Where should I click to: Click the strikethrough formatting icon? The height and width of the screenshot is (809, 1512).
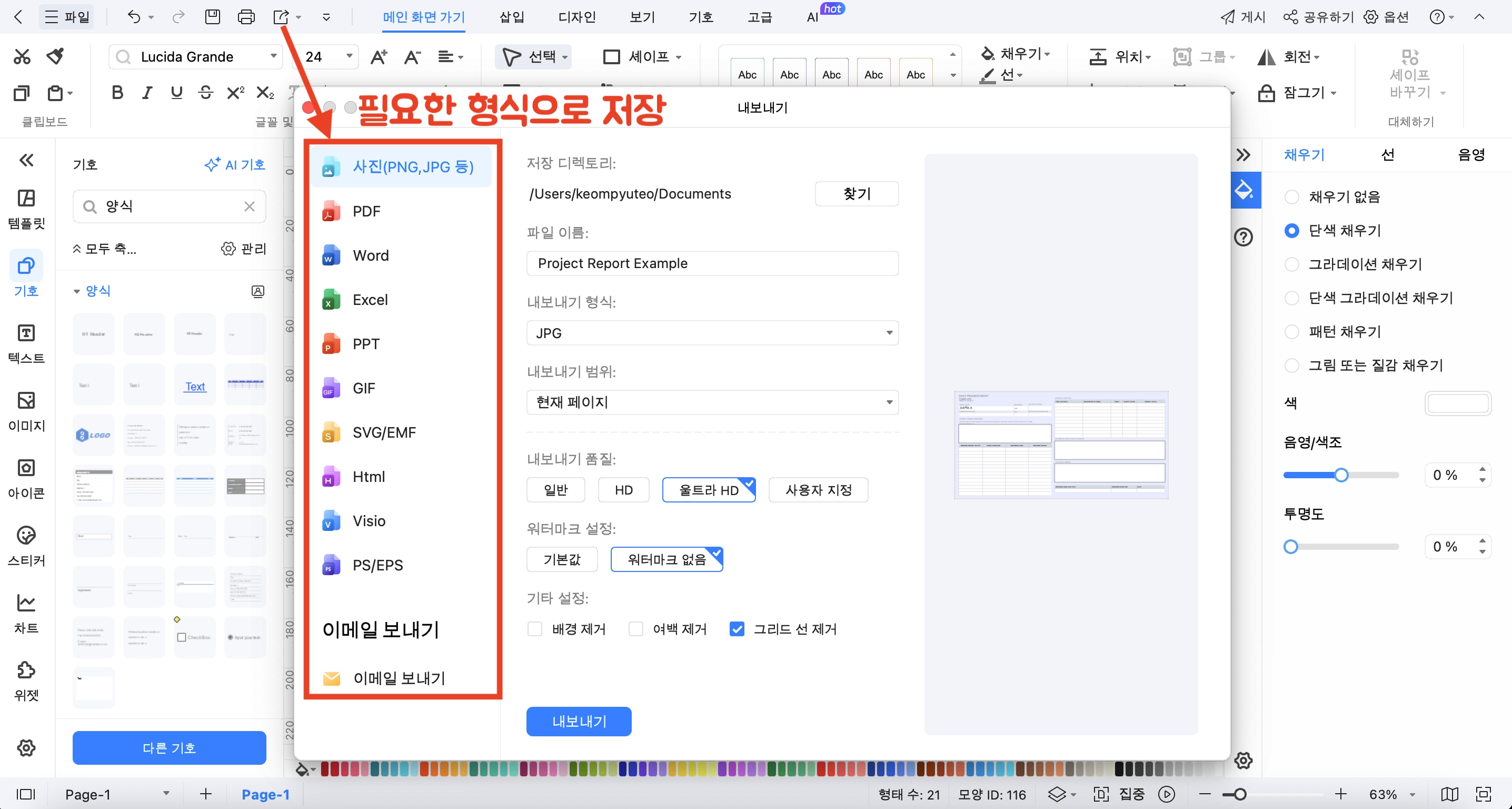point(205,92)
